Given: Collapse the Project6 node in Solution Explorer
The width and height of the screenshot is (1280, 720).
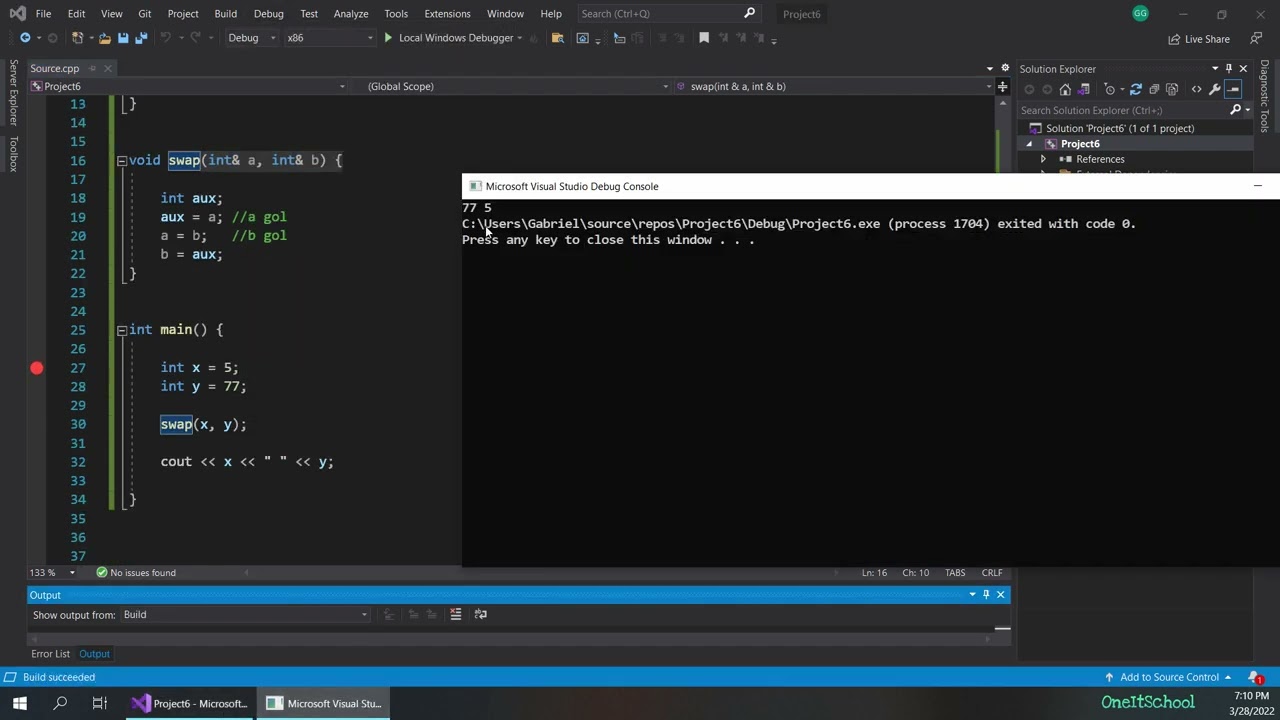Looking at the screenshot, I should coord(1029,144).
